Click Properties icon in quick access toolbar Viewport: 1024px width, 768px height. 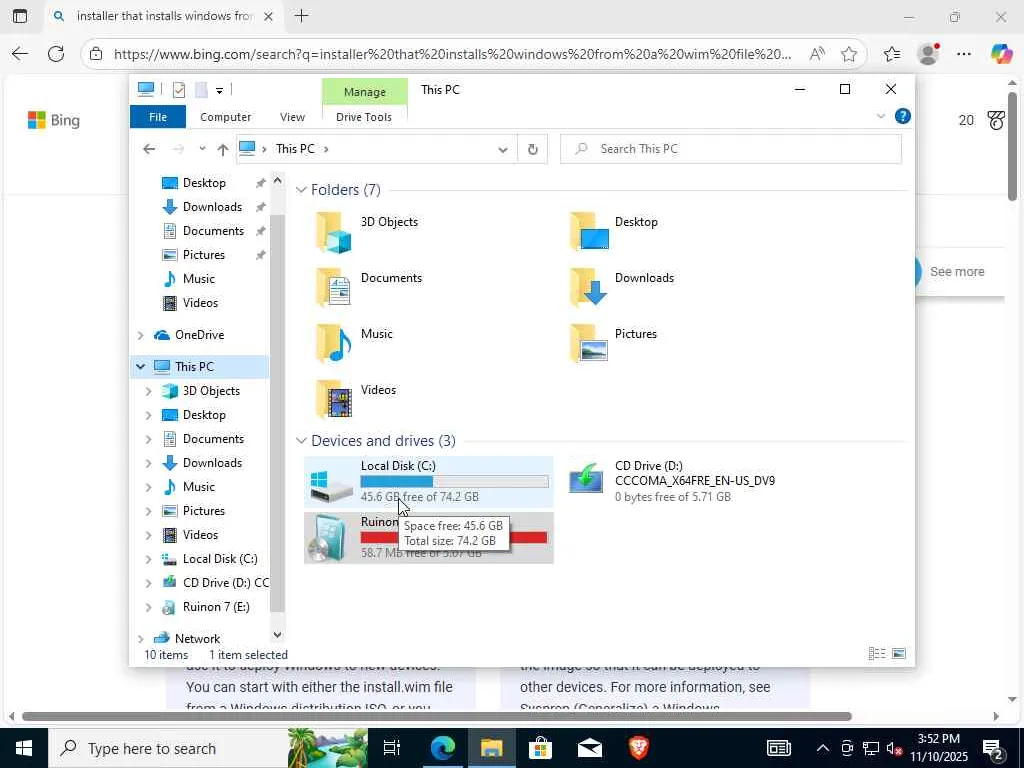[178, 90]
